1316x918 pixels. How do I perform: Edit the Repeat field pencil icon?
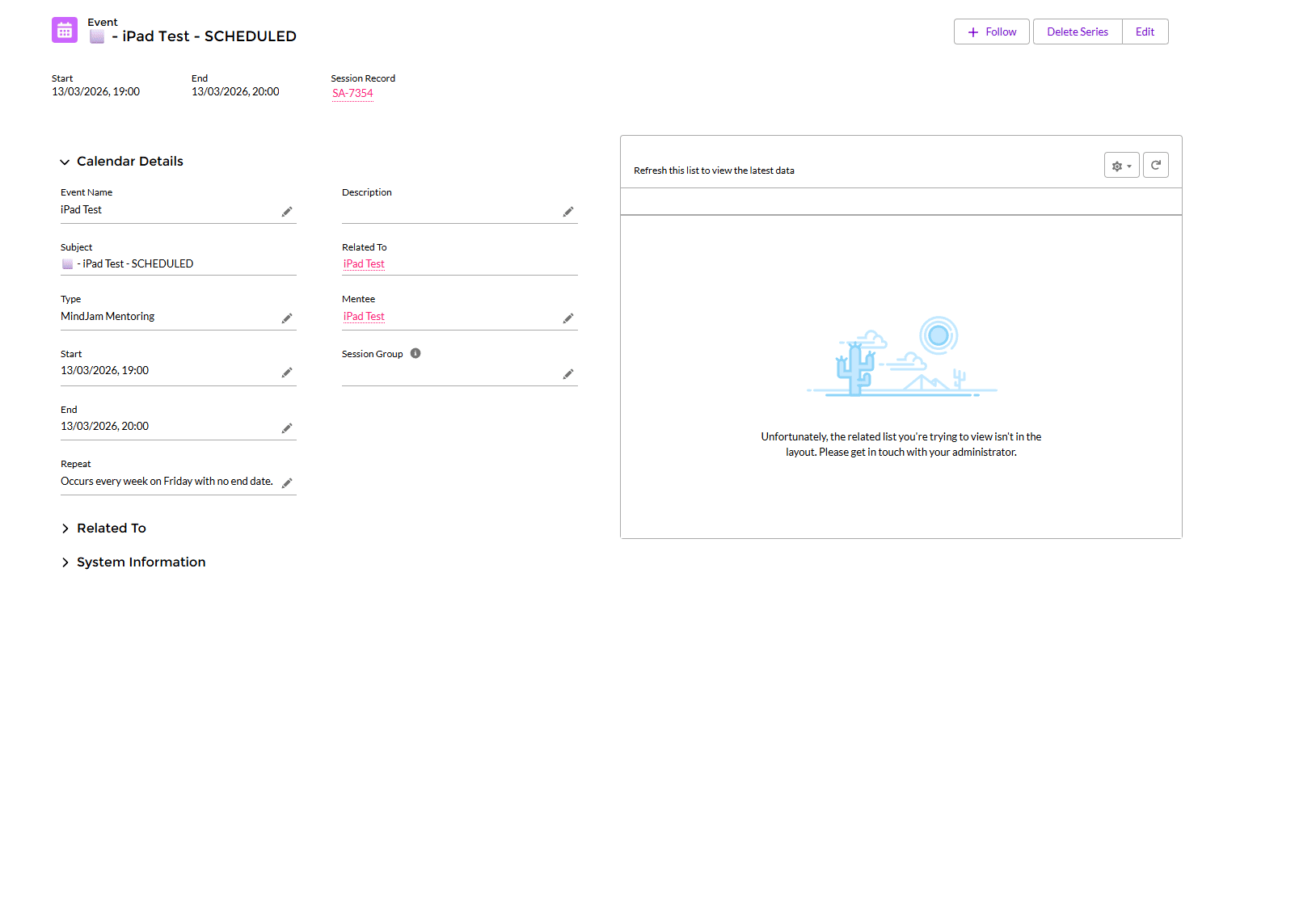pos(286,483)
